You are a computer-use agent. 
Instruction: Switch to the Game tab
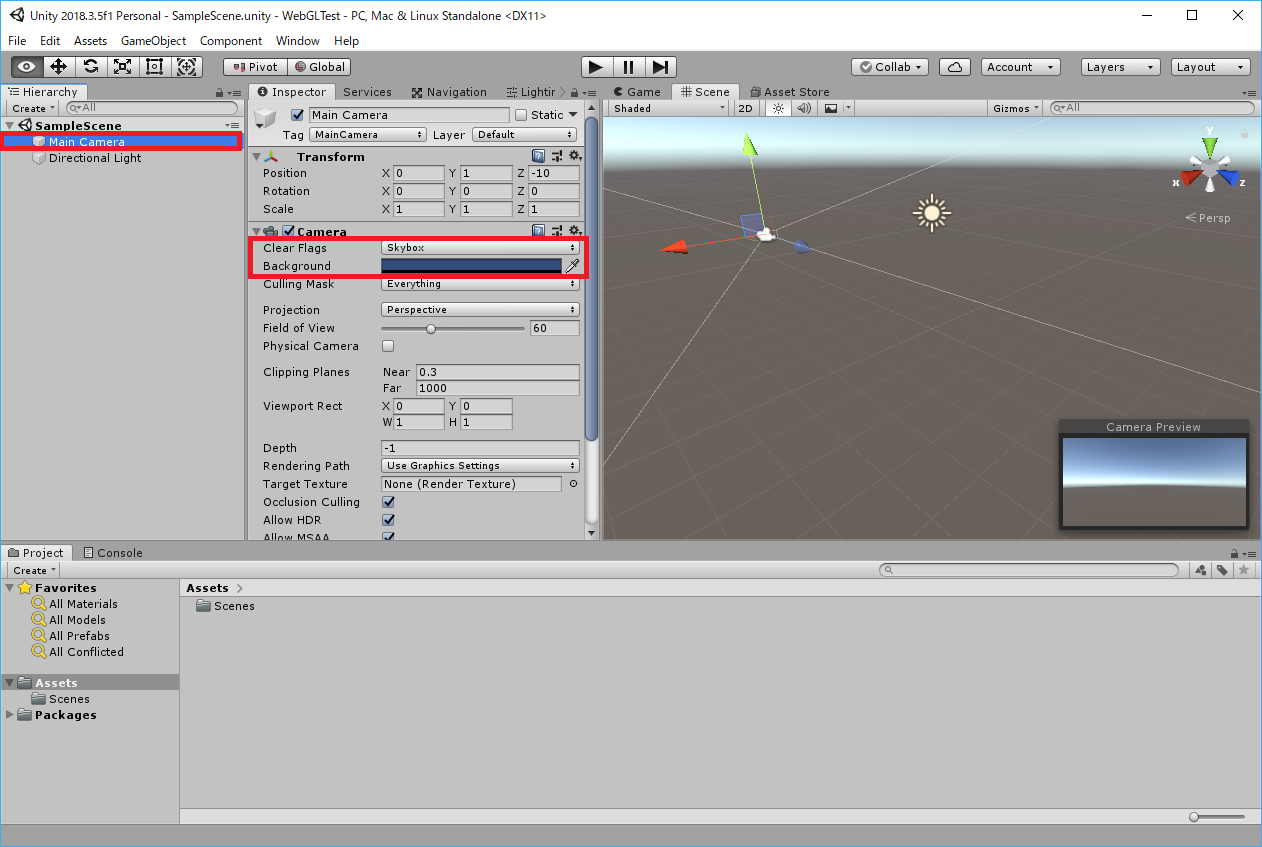[x=636, y=92]
